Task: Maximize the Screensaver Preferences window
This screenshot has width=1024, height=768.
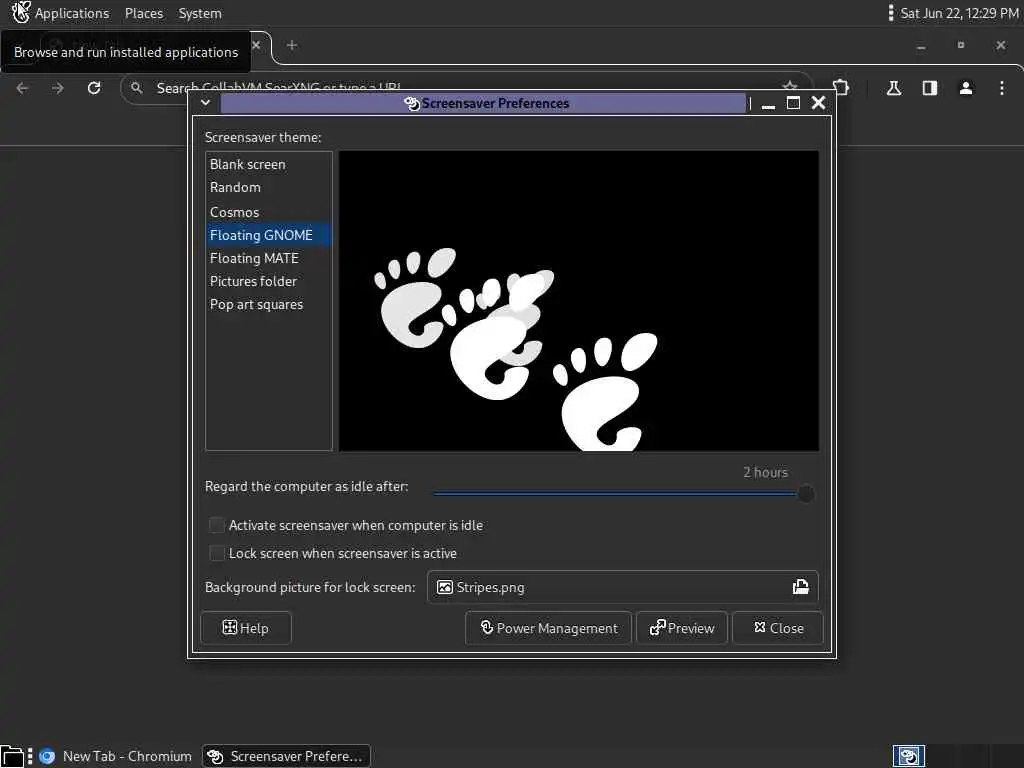Action: pos(793,103)
